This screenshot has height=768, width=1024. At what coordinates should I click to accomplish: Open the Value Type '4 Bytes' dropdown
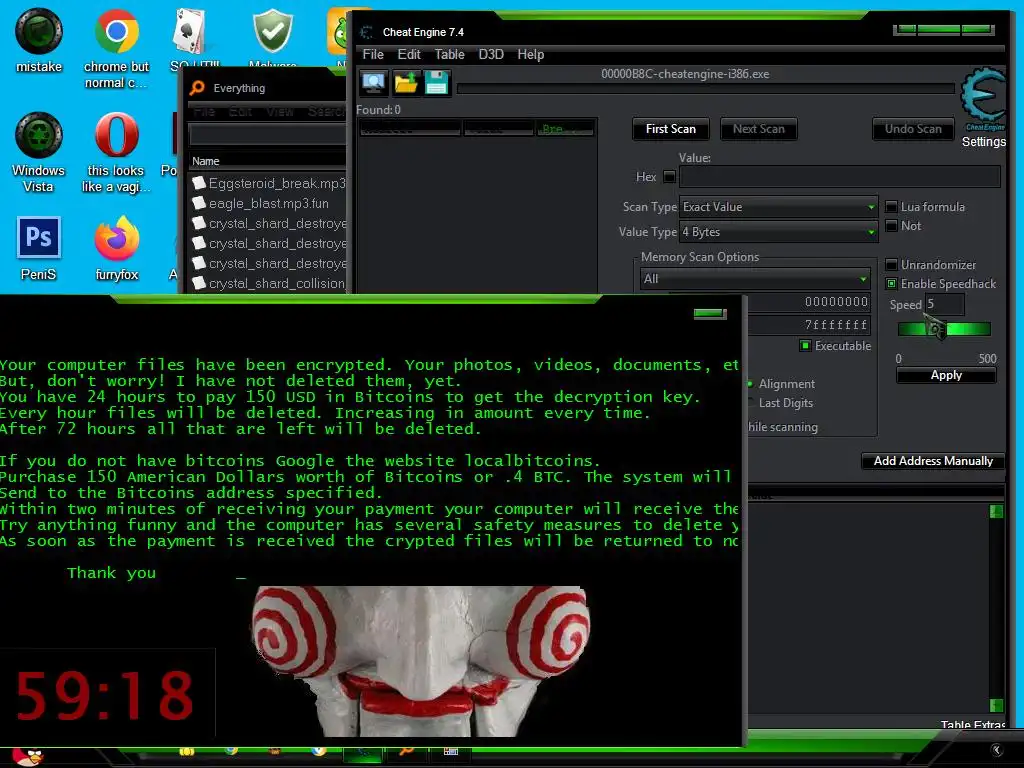(x=778, y=232)
